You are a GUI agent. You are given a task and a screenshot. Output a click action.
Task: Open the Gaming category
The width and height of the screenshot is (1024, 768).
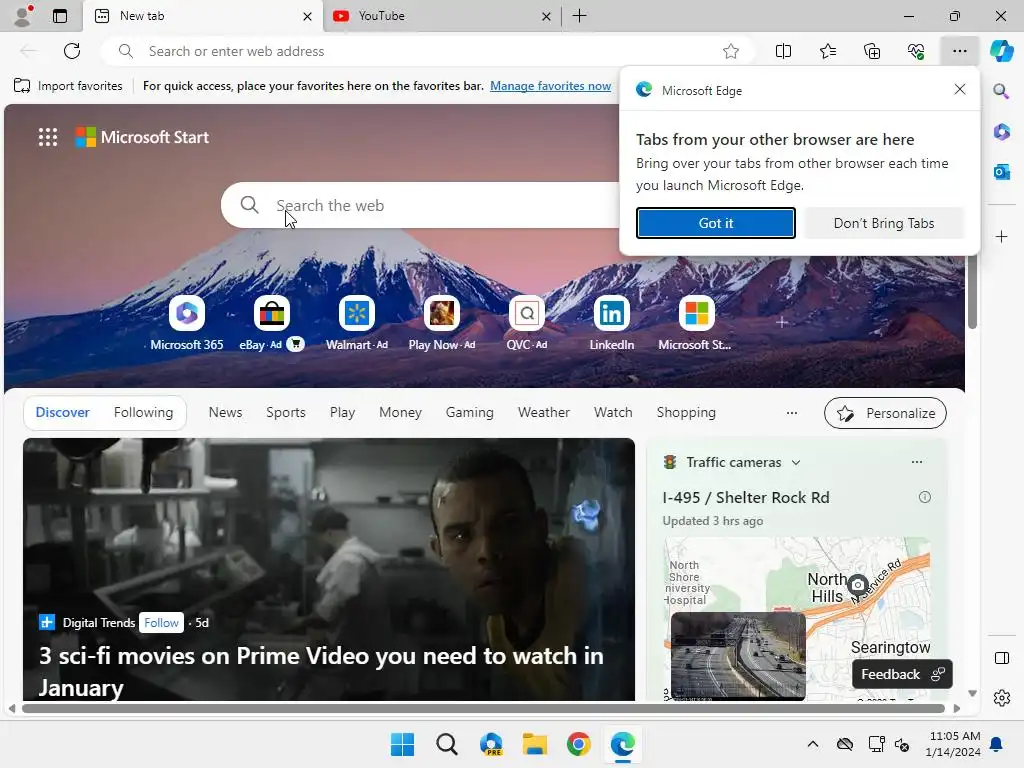click(470, 412)
